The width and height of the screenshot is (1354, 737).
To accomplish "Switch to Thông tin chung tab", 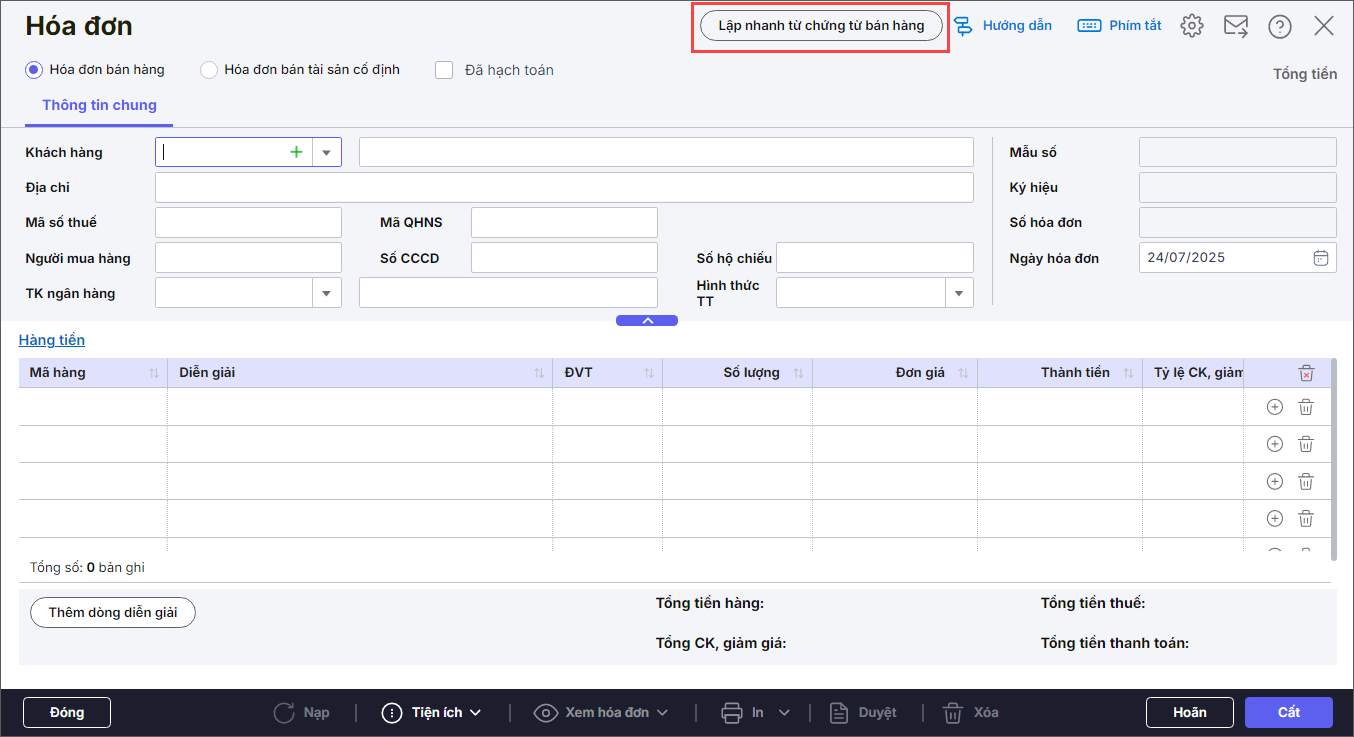I will [x=99, y=105].
